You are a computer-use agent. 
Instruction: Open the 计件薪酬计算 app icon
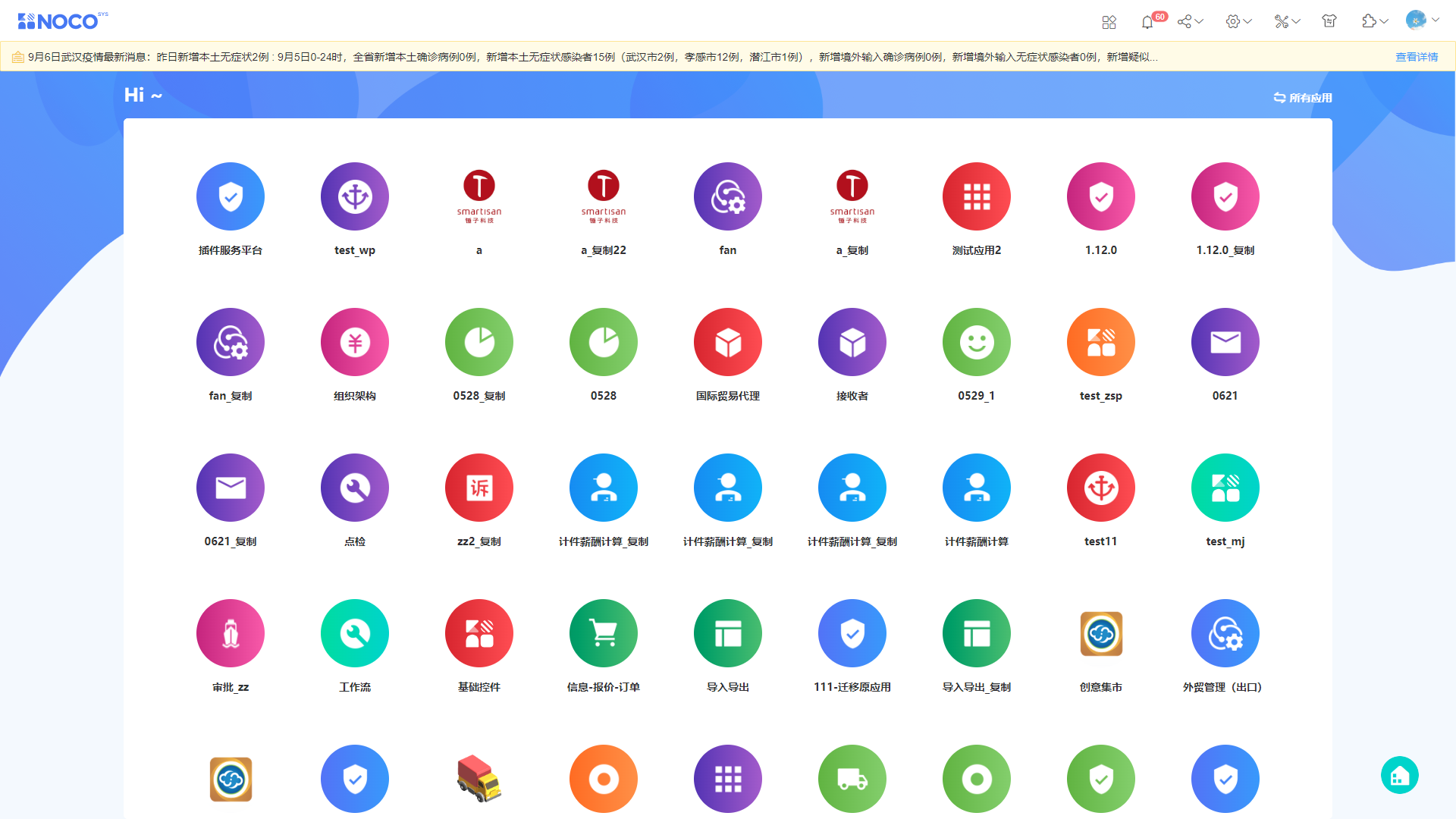[x=977, y=488]
